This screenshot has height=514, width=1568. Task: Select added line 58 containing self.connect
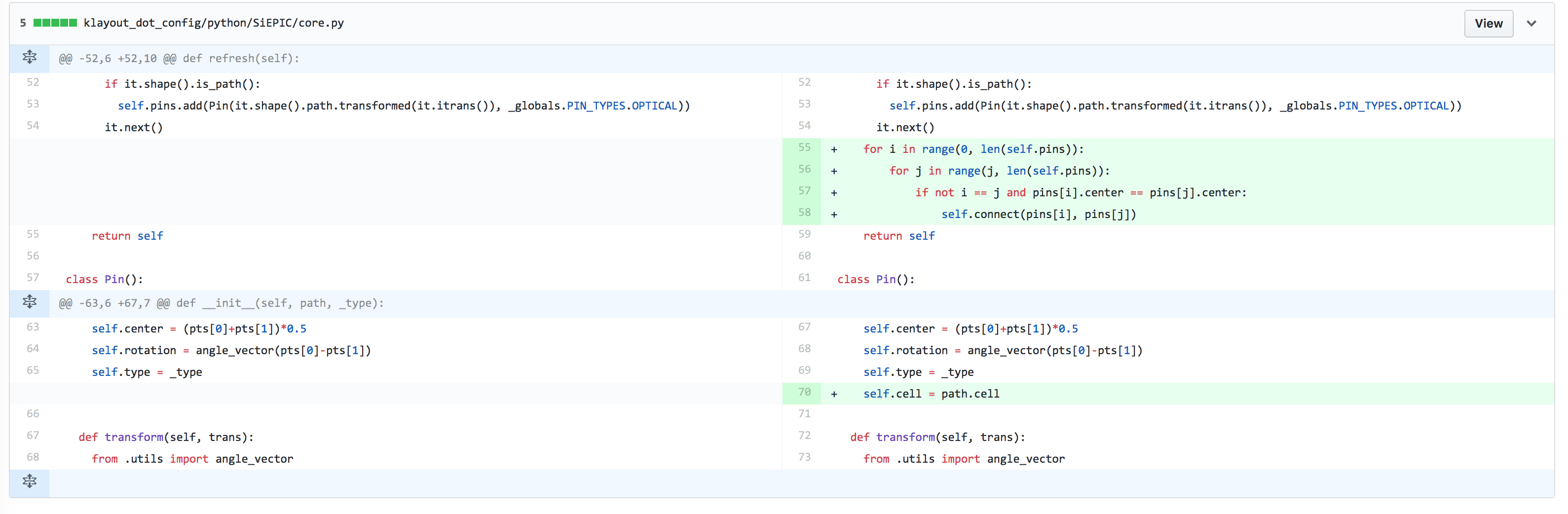[x=804, y=214]
